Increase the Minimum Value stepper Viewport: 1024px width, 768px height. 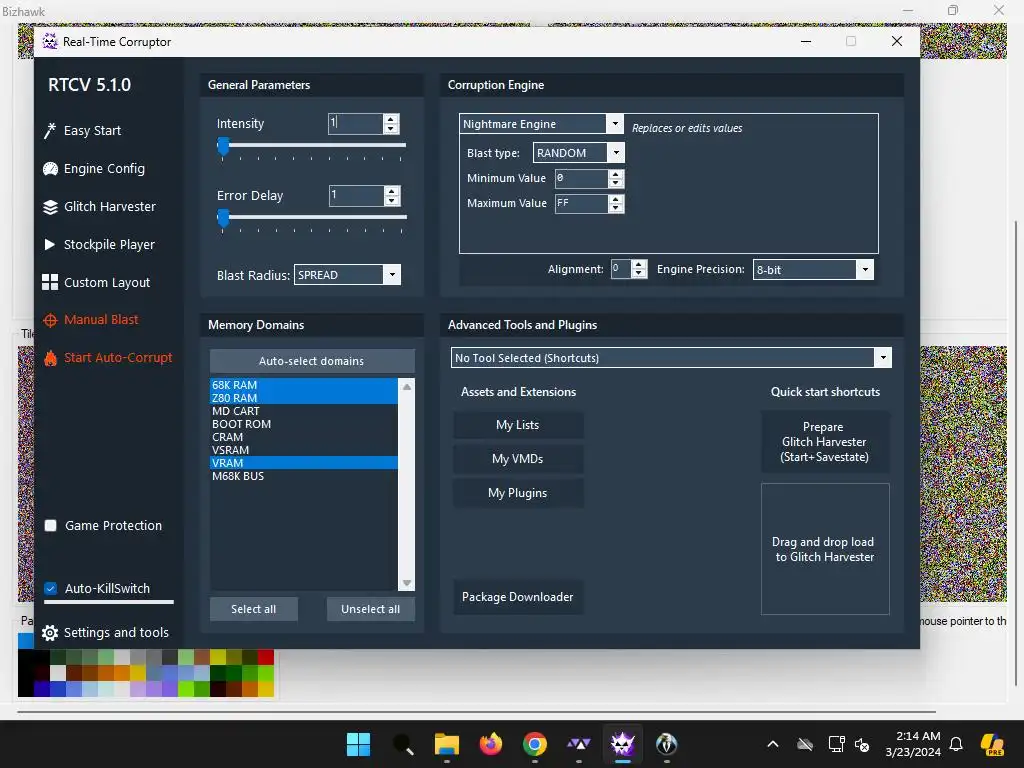click(x=616, y=174)
